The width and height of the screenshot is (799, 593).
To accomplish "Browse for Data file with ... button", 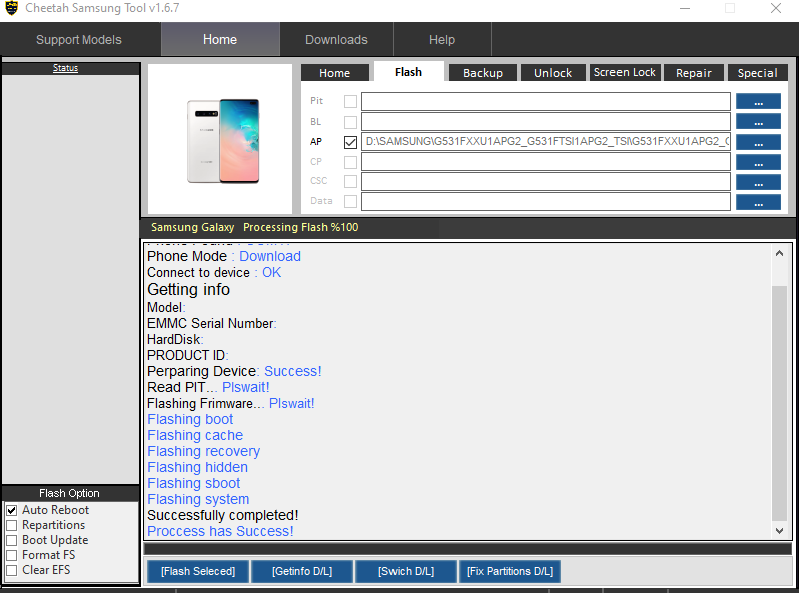I will pyautogui.click(x=758, y=202).
